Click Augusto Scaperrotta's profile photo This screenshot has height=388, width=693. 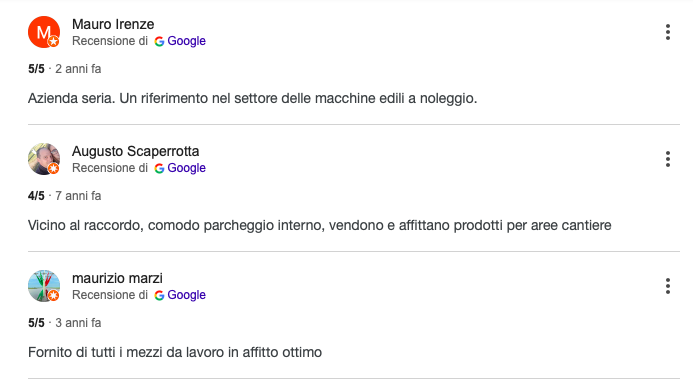44,159
